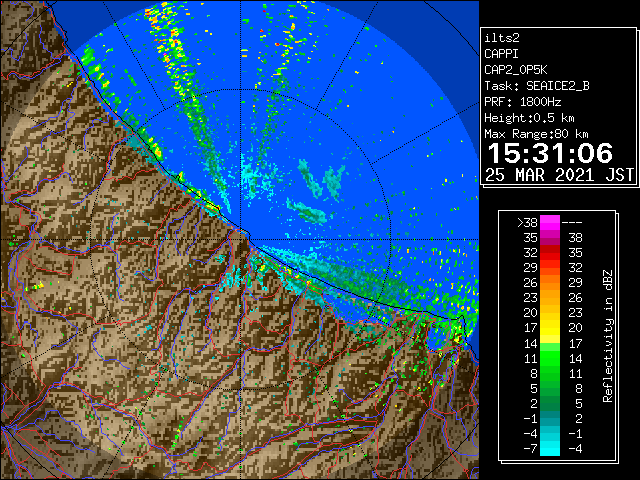Click the magenta >38 dBZ color swatch
Screen dimensions: 640x480
(x=550, y=222)
